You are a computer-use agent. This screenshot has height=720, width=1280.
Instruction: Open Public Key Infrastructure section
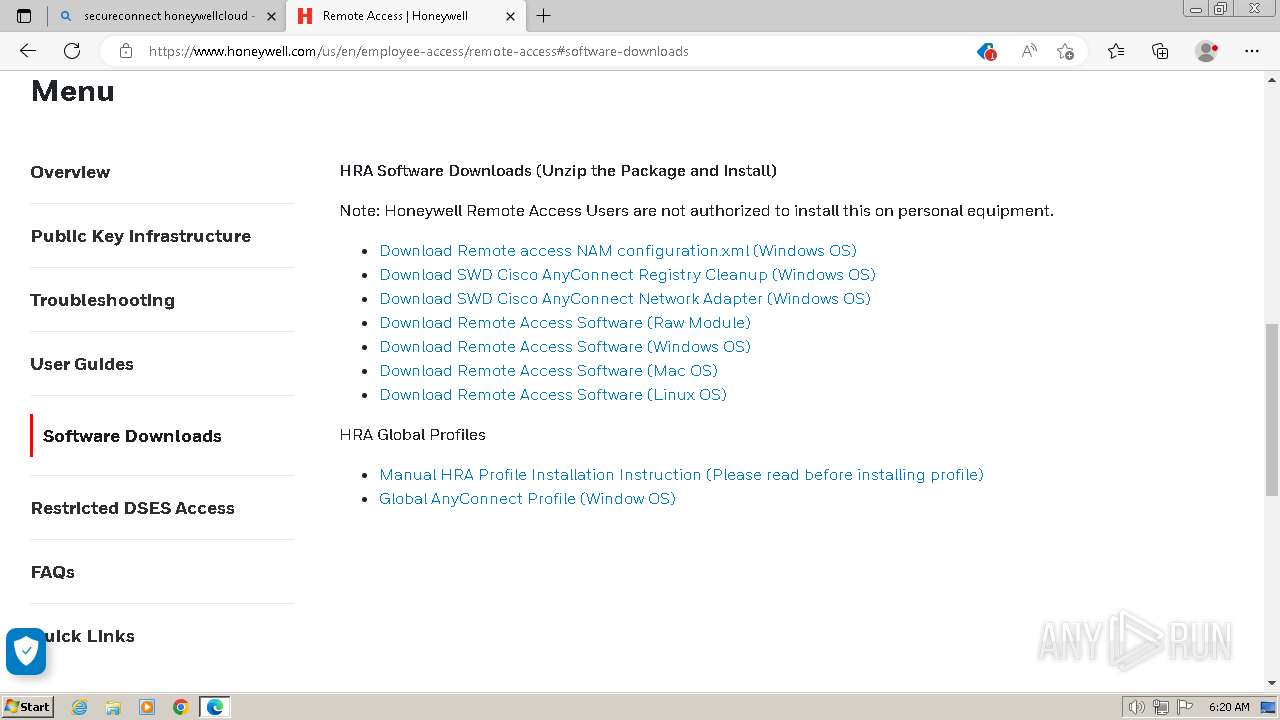click(141, 236)
